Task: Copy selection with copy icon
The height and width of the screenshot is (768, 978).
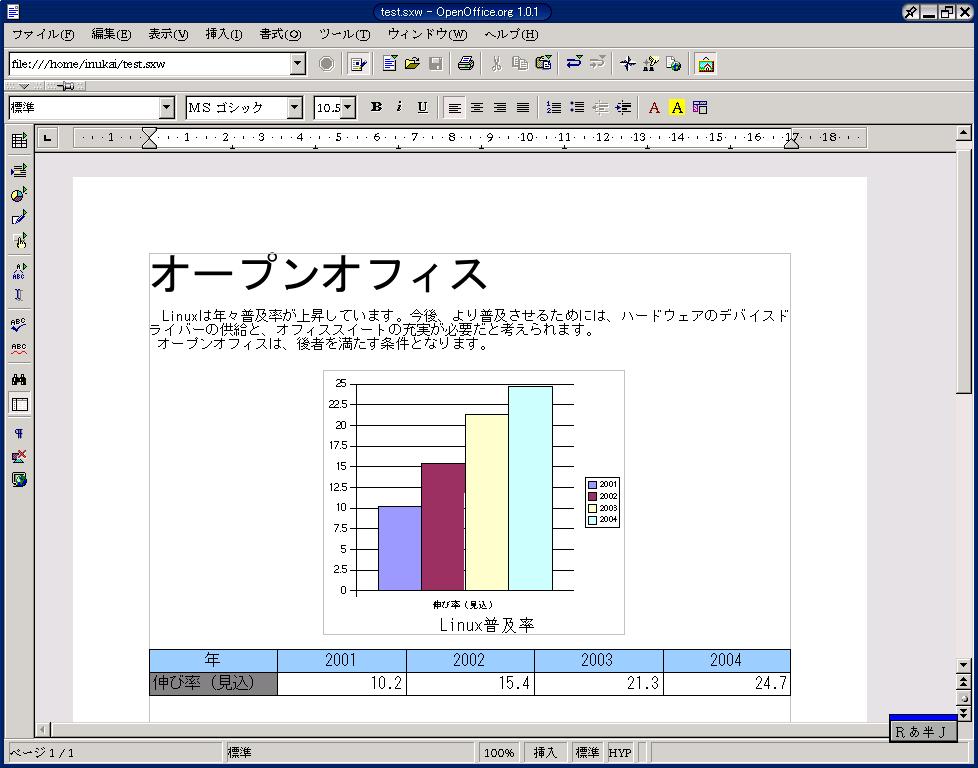Action: (x=520, y=63)
